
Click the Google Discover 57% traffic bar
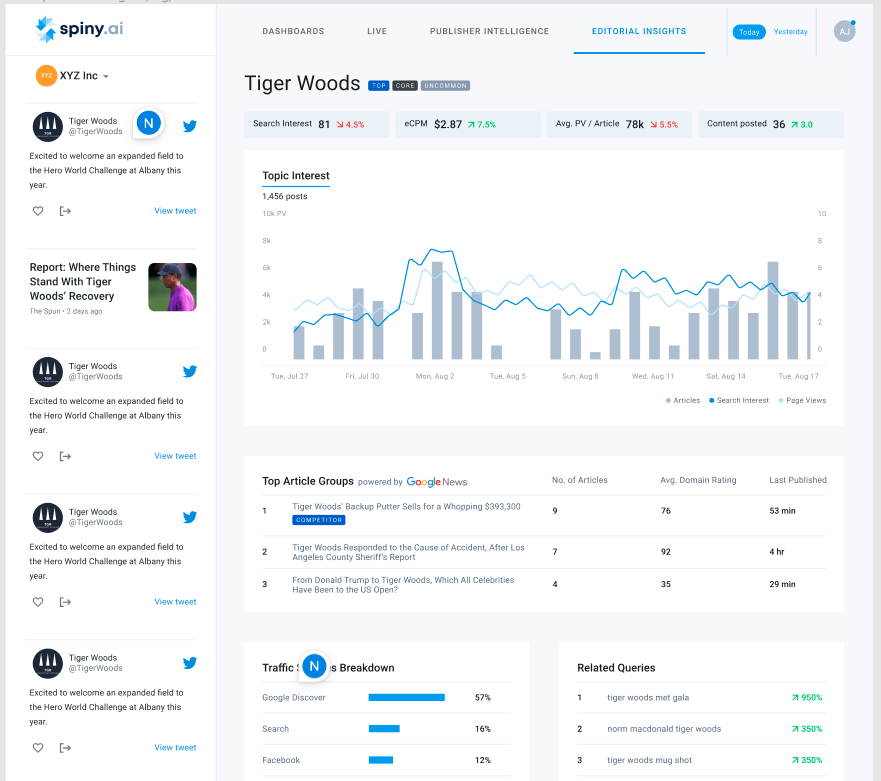click(x=407, y=698)
